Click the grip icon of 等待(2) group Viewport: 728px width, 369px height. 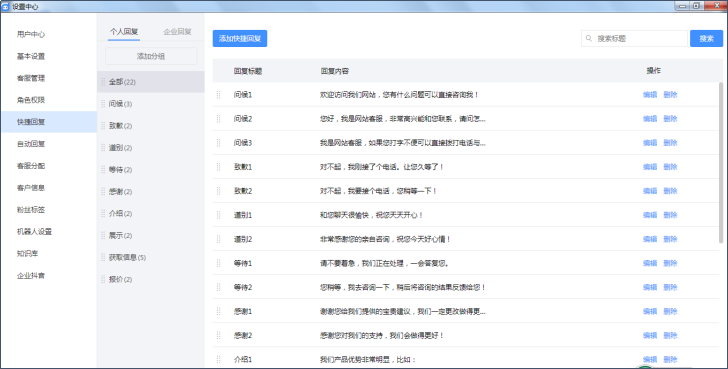[103, 169]
